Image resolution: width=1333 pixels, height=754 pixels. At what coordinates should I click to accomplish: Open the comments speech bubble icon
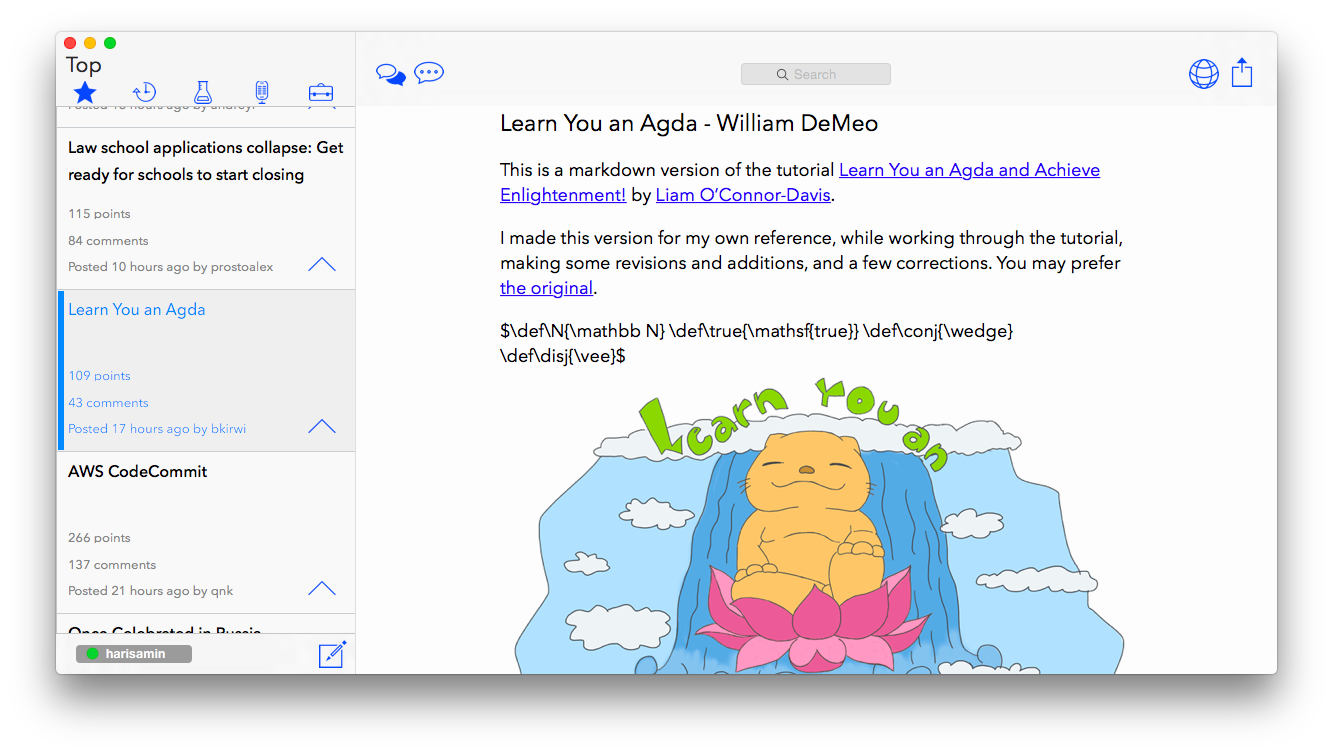[x=390, y=73]
